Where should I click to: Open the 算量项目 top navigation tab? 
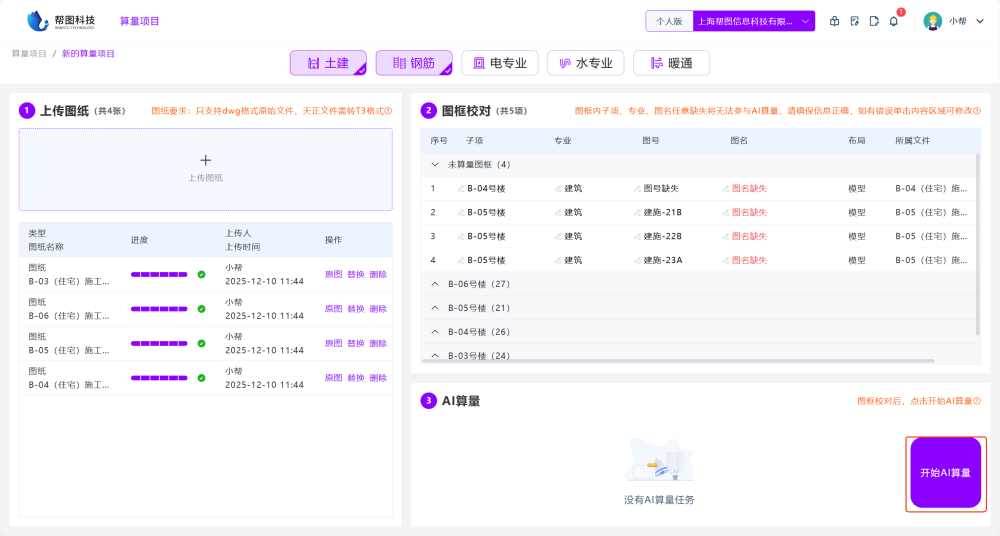coord(139,21)
